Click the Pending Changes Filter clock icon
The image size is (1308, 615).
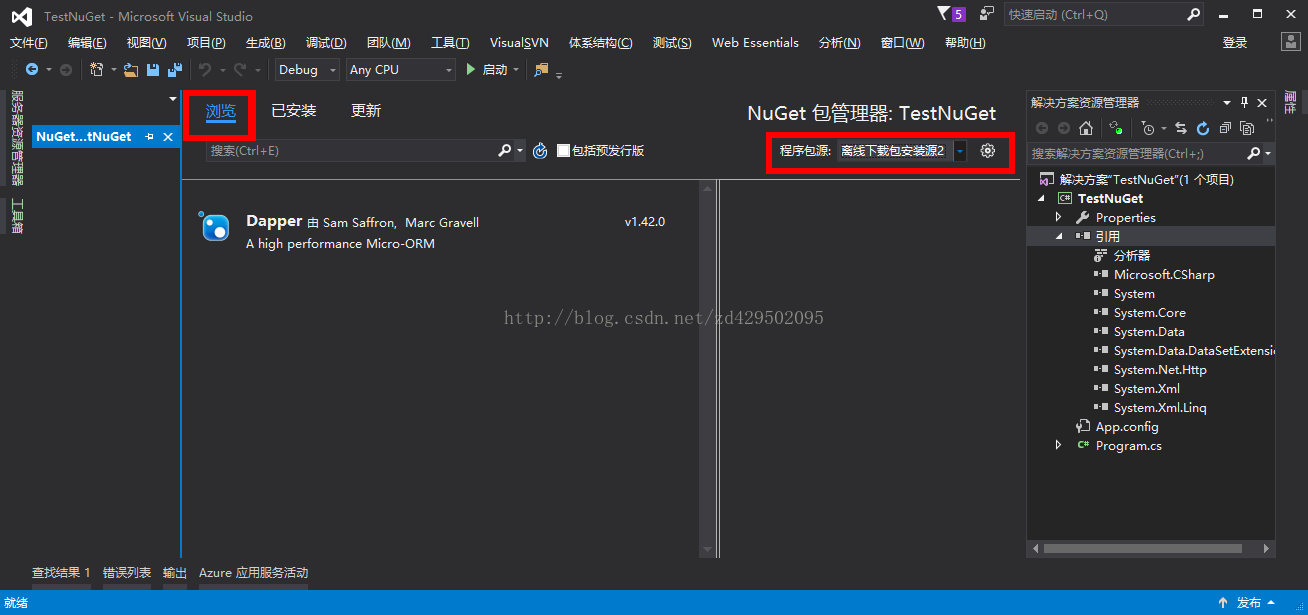(1148, 128)
